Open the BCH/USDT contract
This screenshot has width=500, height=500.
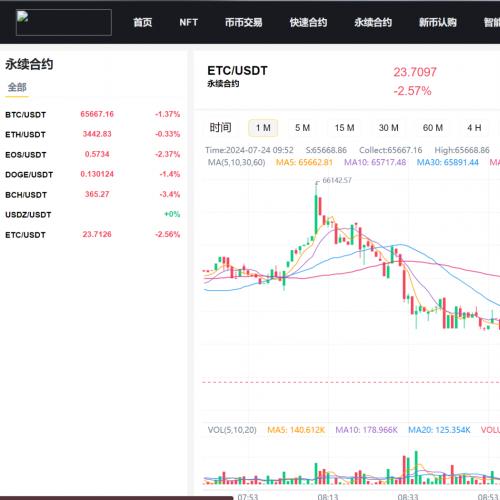[93, 194]
